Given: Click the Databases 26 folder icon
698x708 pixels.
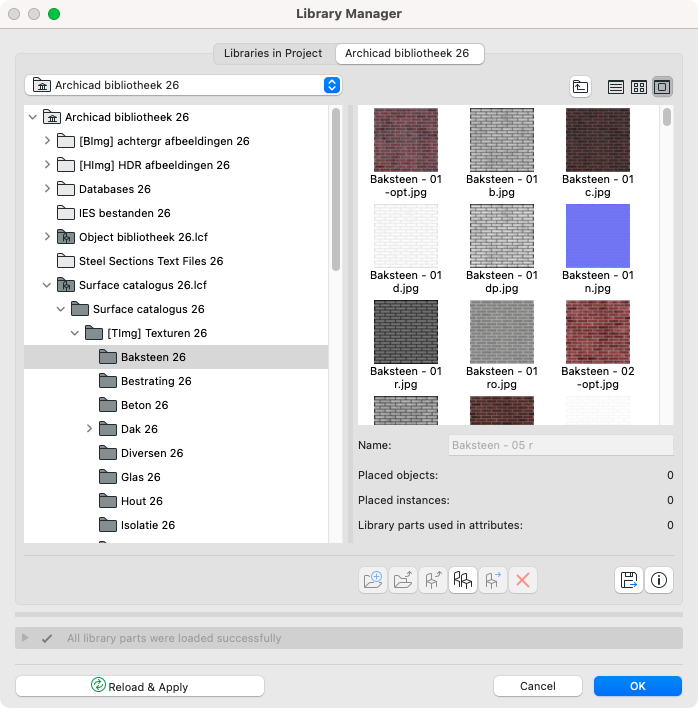Looking at the screenshot, I should click(x=66, y=189).
